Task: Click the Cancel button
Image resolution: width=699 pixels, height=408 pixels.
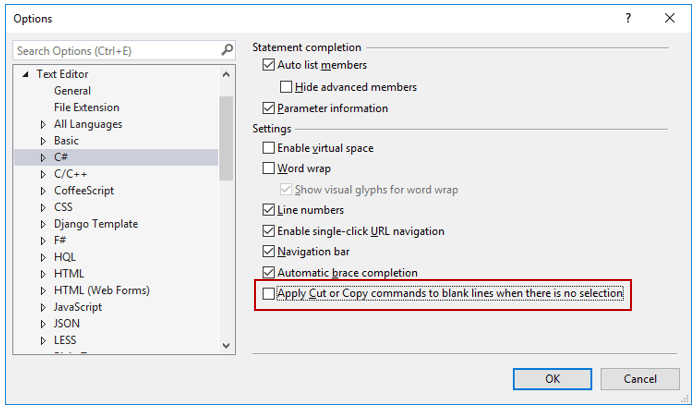Action: point(640,379)
